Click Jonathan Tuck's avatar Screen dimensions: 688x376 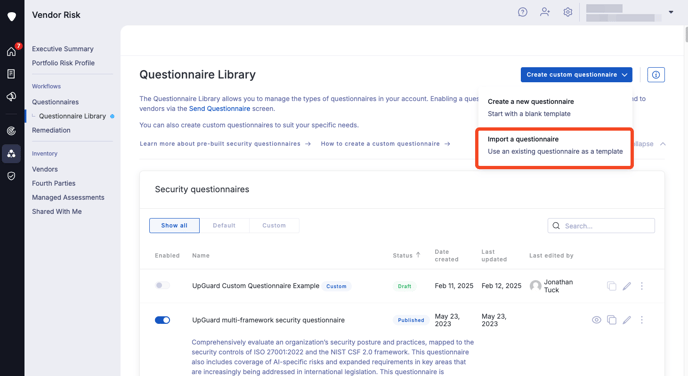(535, 286)
